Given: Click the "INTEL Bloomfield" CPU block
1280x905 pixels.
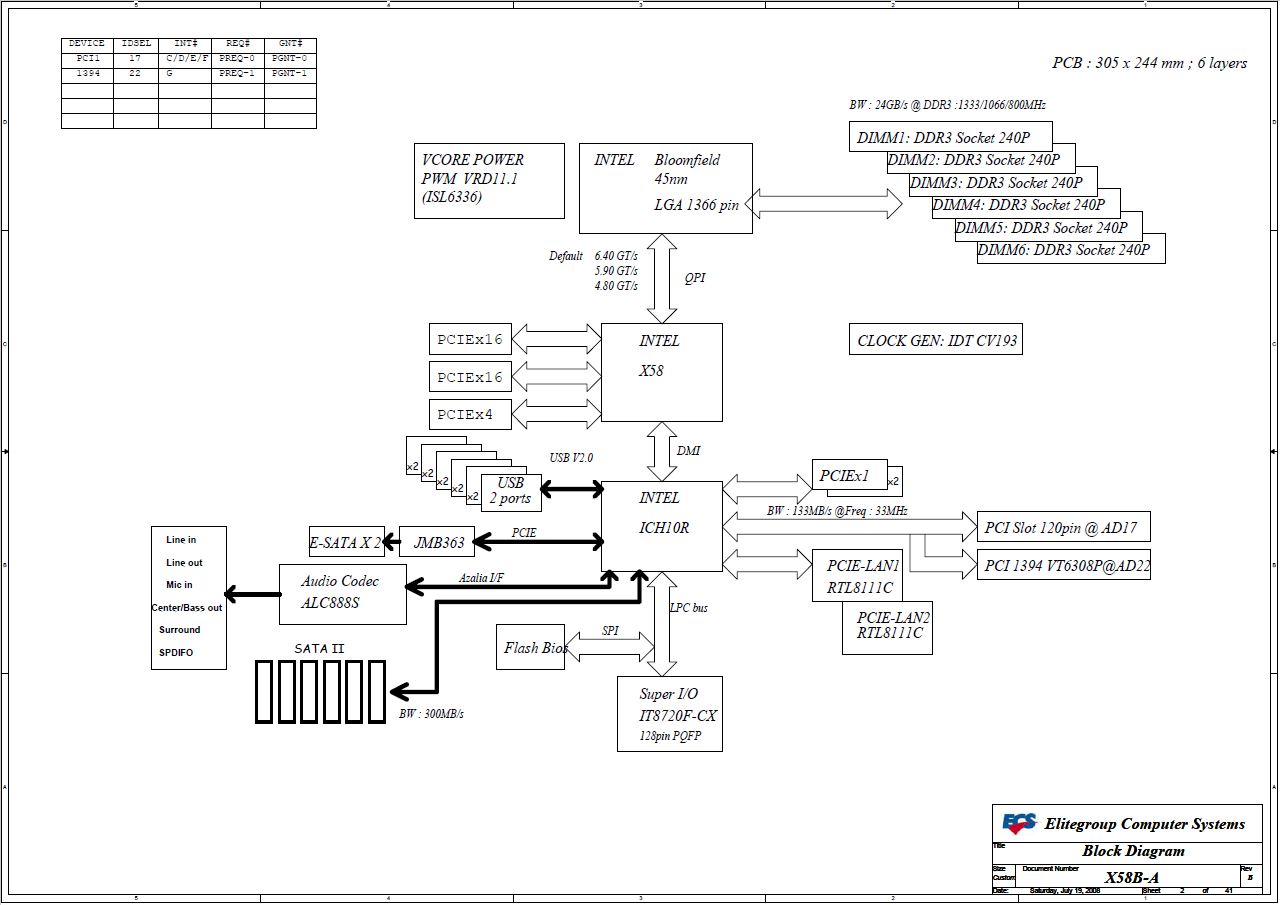Looking at the screenshot, I should pos(666,188).
